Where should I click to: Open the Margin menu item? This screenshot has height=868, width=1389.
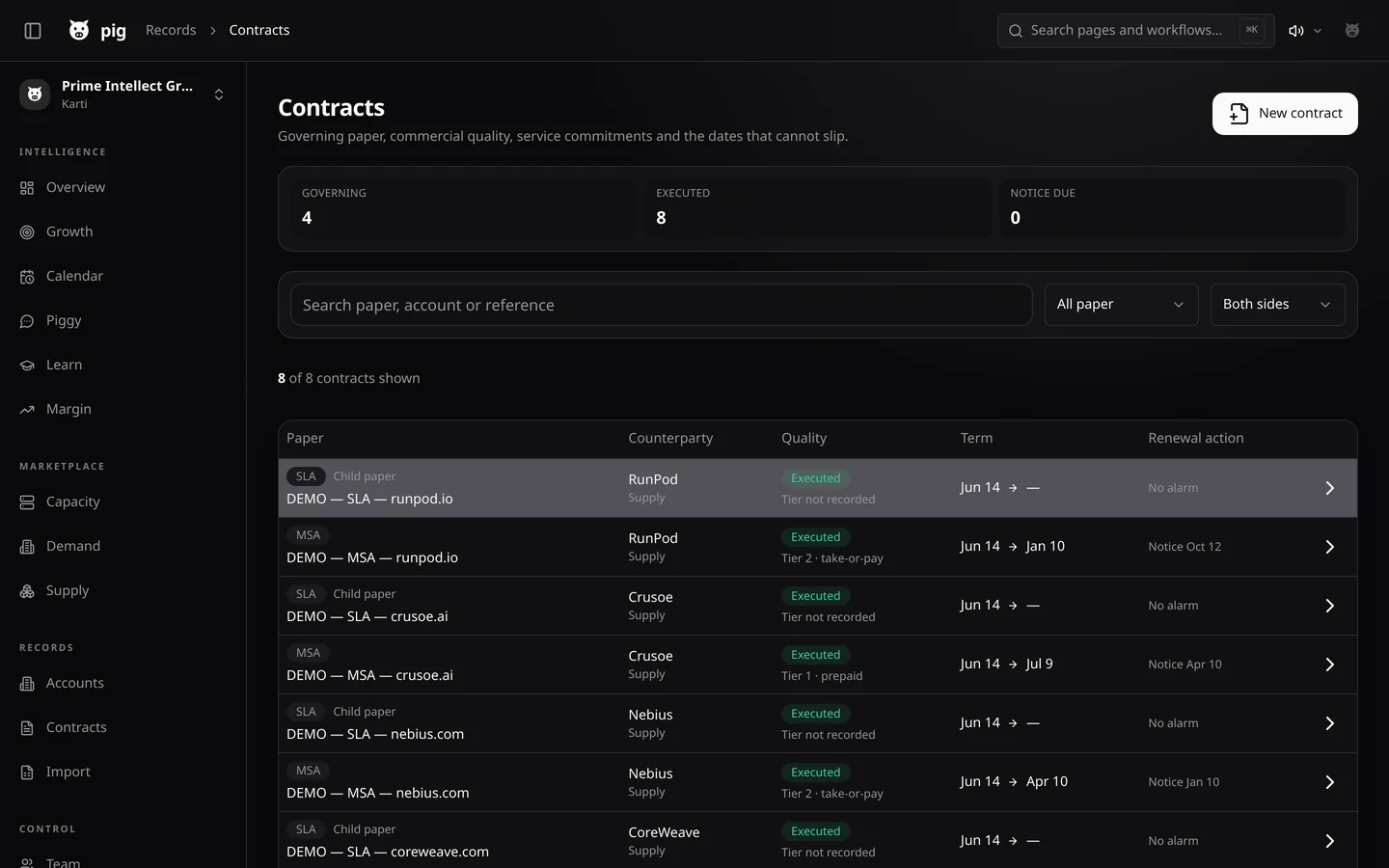(x=123, y=410)
